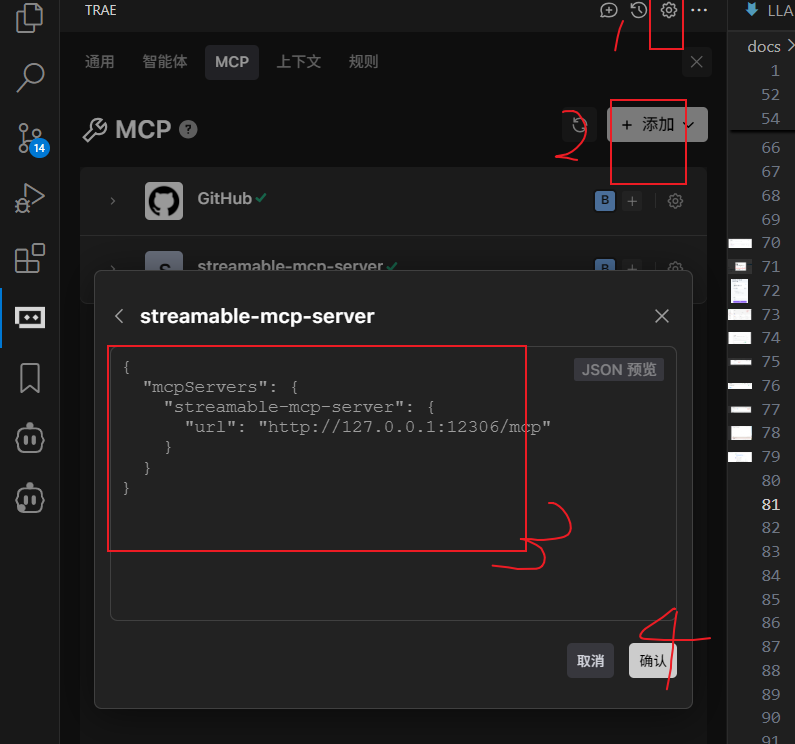Click the GitHub server name
This screenshot has height=744, width=795.
click(225, 198)
